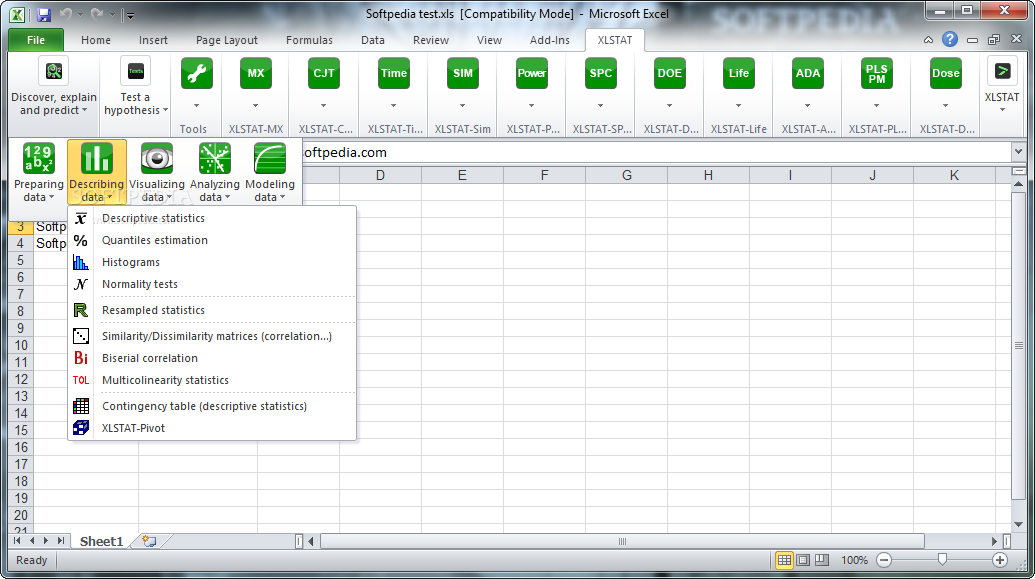Choose Contingency table (descriptive statistics)
Viewport: 1035px width, 579px height.
pos(212,406)
